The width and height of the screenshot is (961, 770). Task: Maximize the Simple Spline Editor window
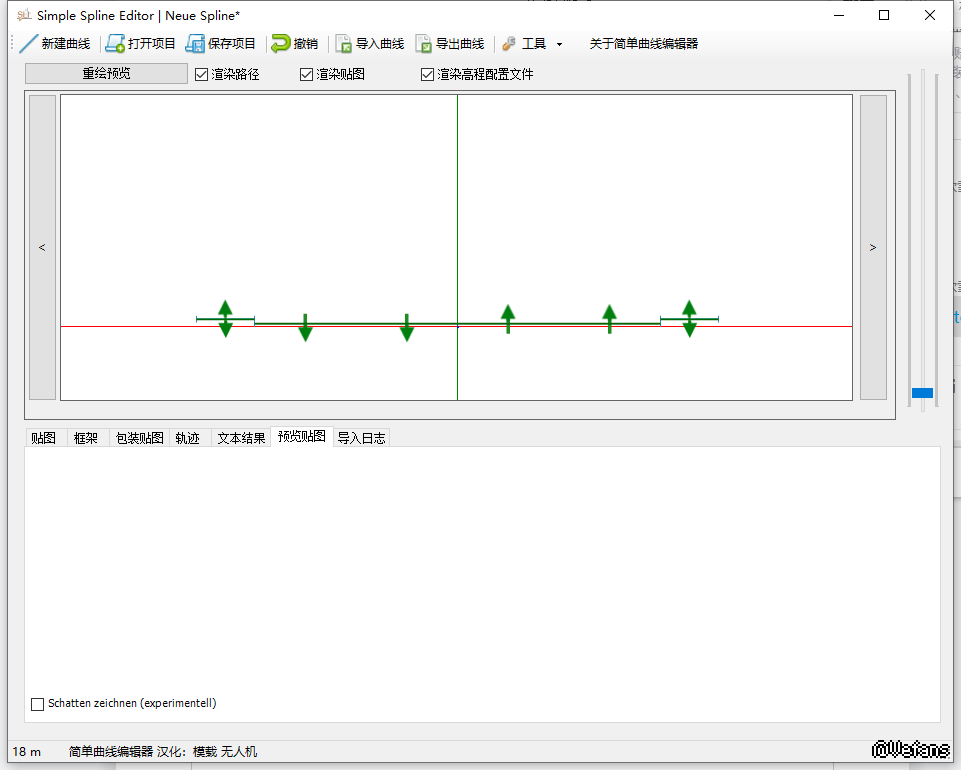click(x=884, y=15)
